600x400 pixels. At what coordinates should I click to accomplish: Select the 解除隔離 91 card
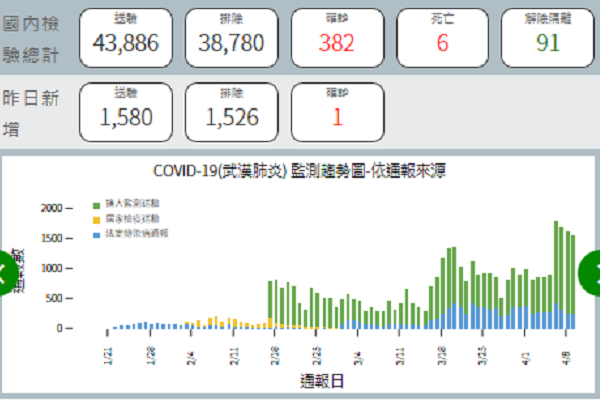click(547, 38)
